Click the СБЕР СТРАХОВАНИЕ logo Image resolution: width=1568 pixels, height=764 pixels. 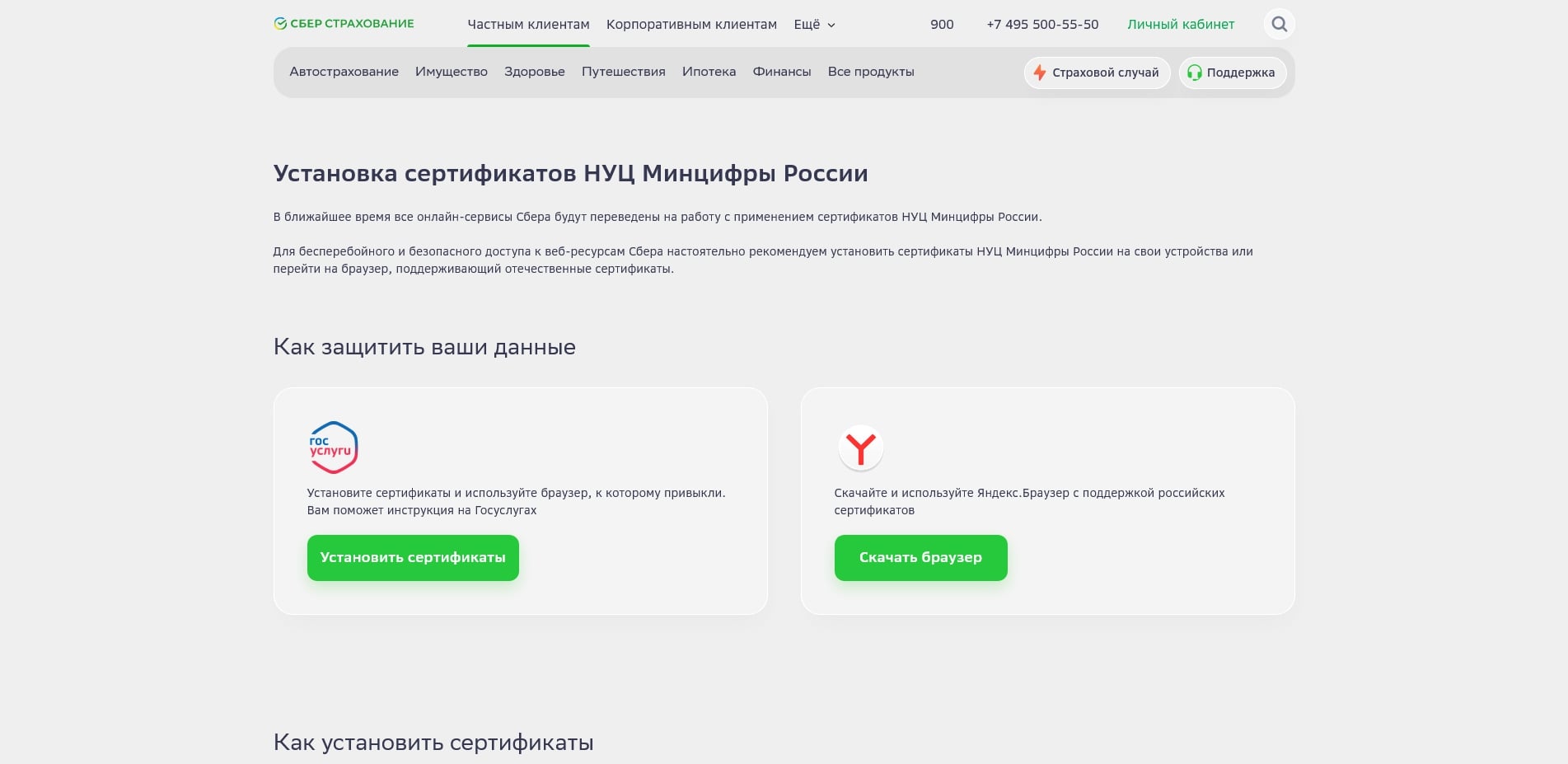coord(343,23)
